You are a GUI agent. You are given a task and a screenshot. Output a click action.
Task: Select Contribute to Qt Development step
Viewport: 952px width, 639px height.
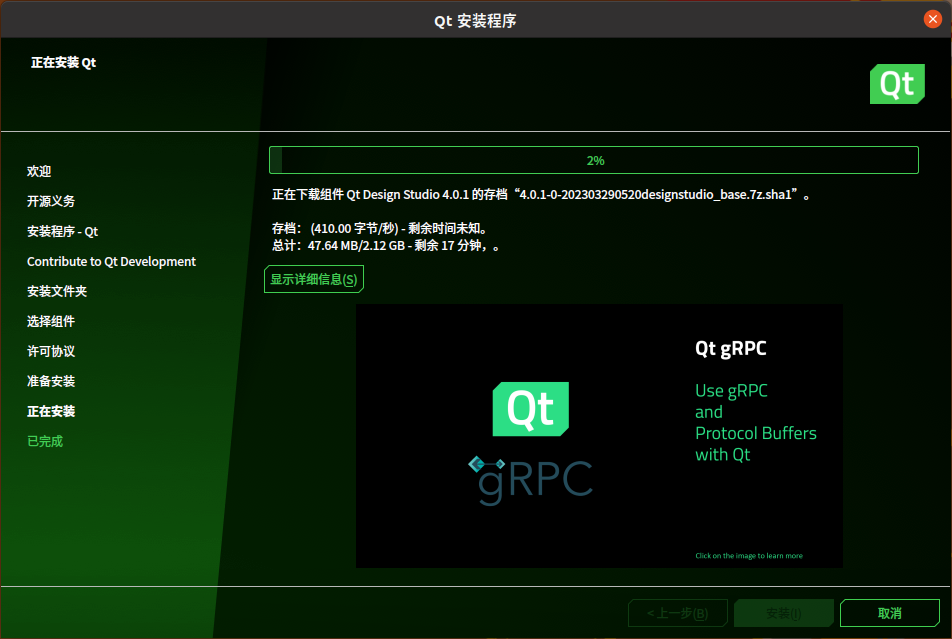[x=111, y=261]
